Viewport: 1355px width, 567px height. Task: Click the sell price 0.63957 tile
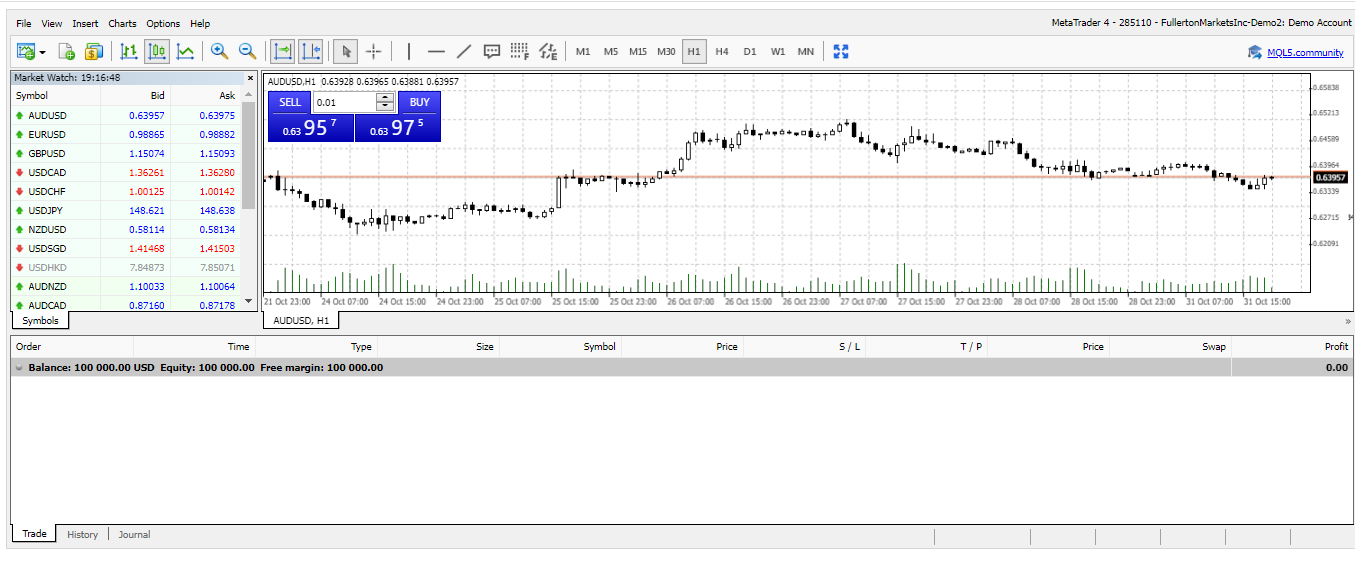[x=311, y=128]
